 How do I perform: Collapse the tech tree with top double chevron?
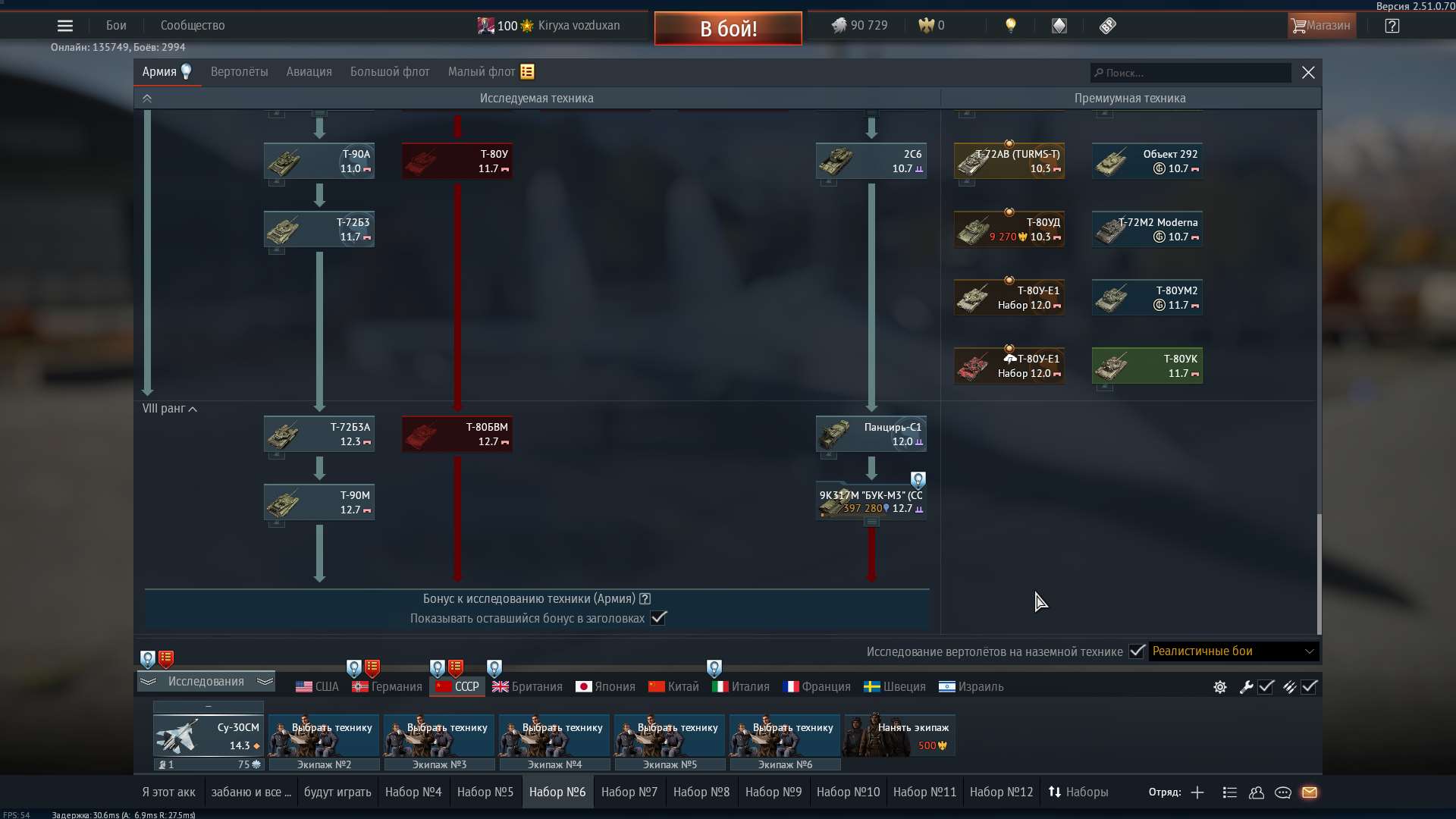tap(147, 98)
